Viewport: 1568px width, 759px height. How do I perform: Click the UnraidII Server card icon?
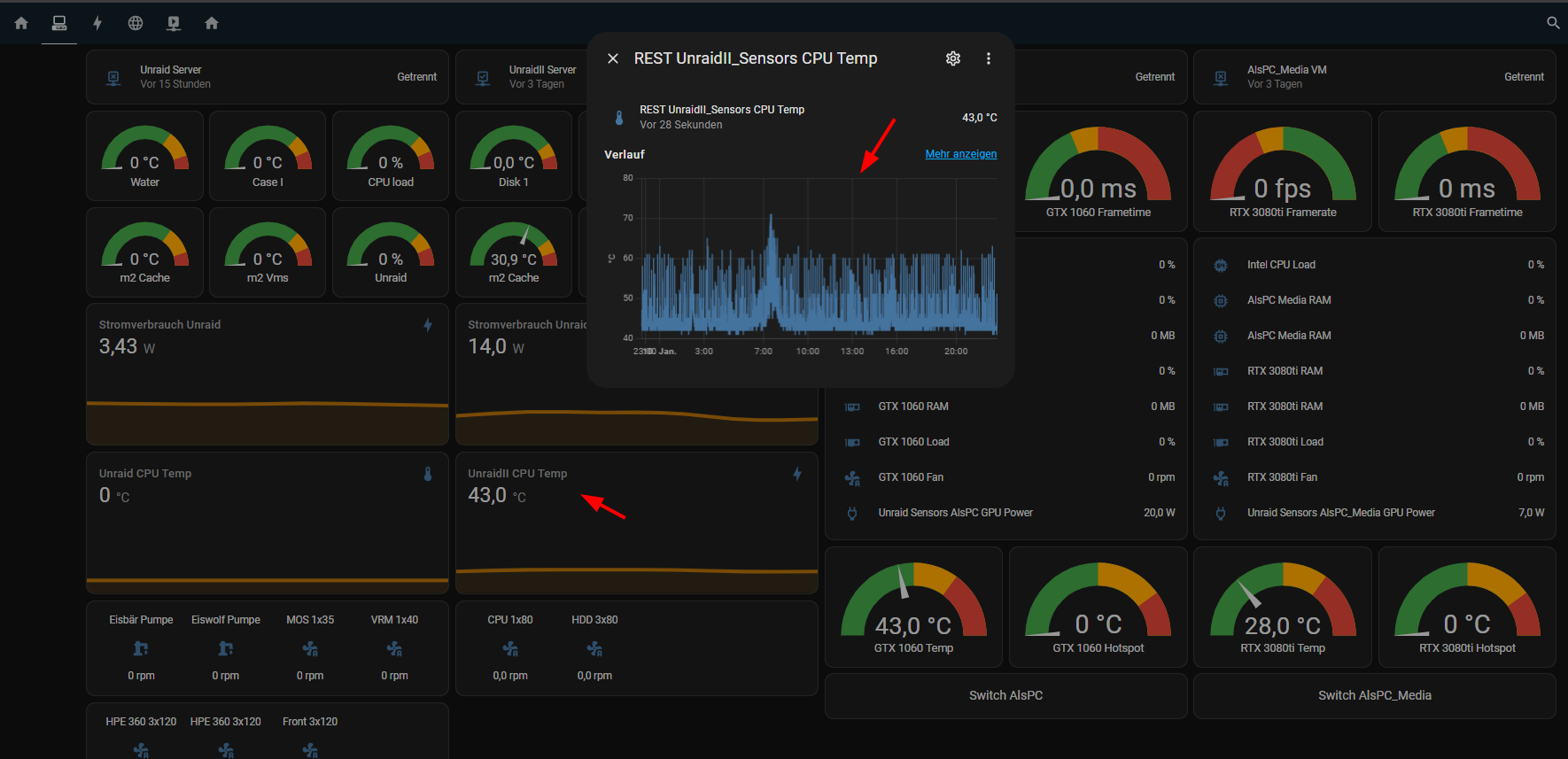click(x=483, y=78)
